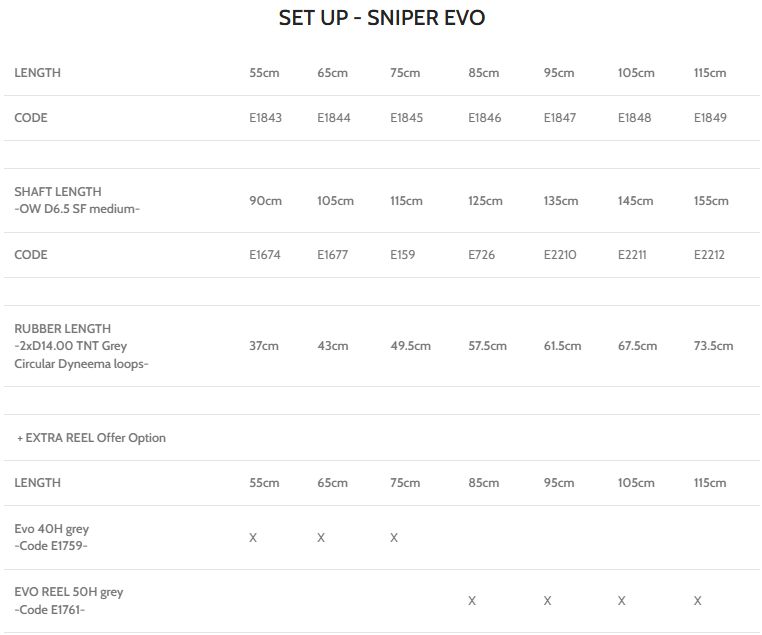
Task: Select the 37cm rubber length value
Action: click(x=264, y=346)
